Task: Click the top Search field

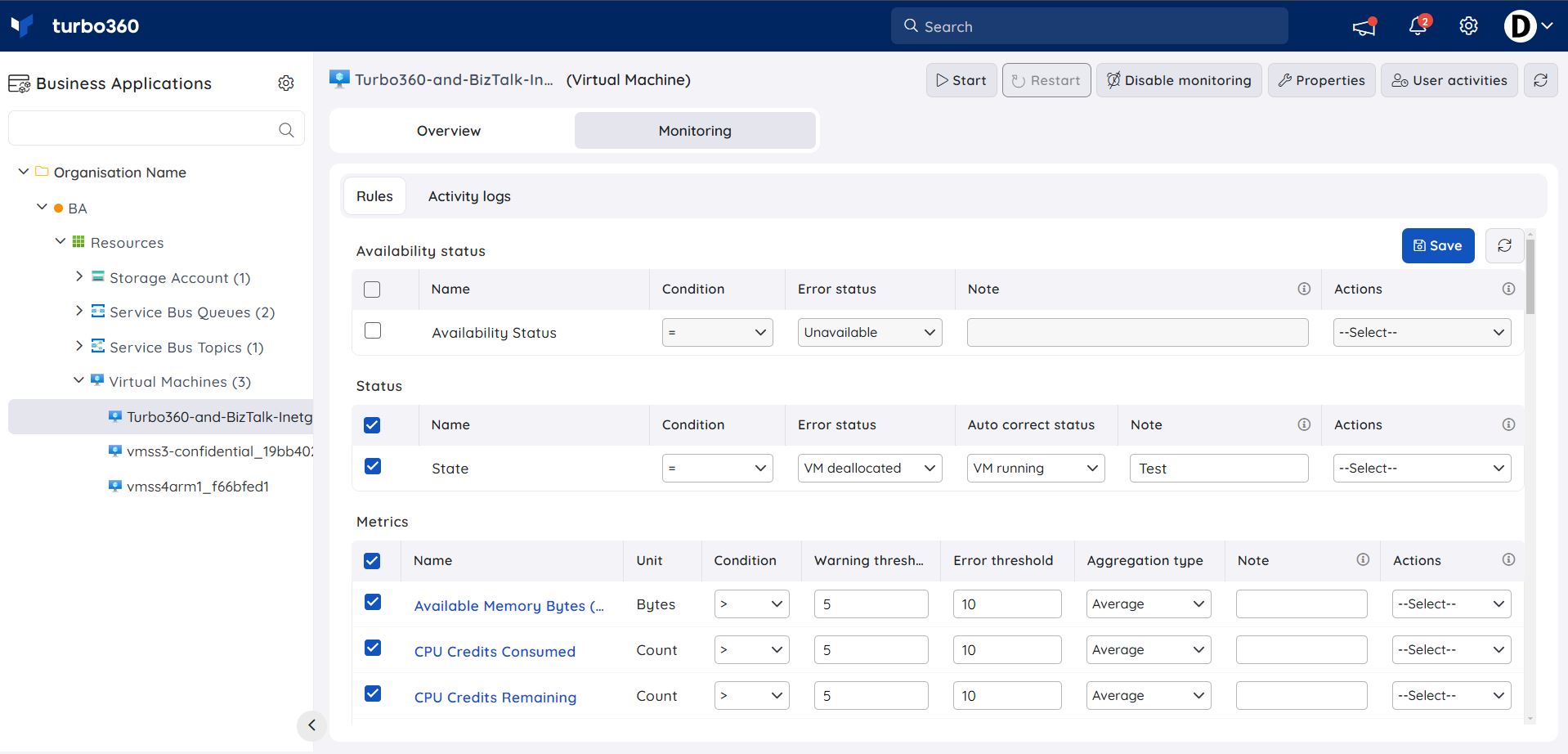Action: [1090, 26]
